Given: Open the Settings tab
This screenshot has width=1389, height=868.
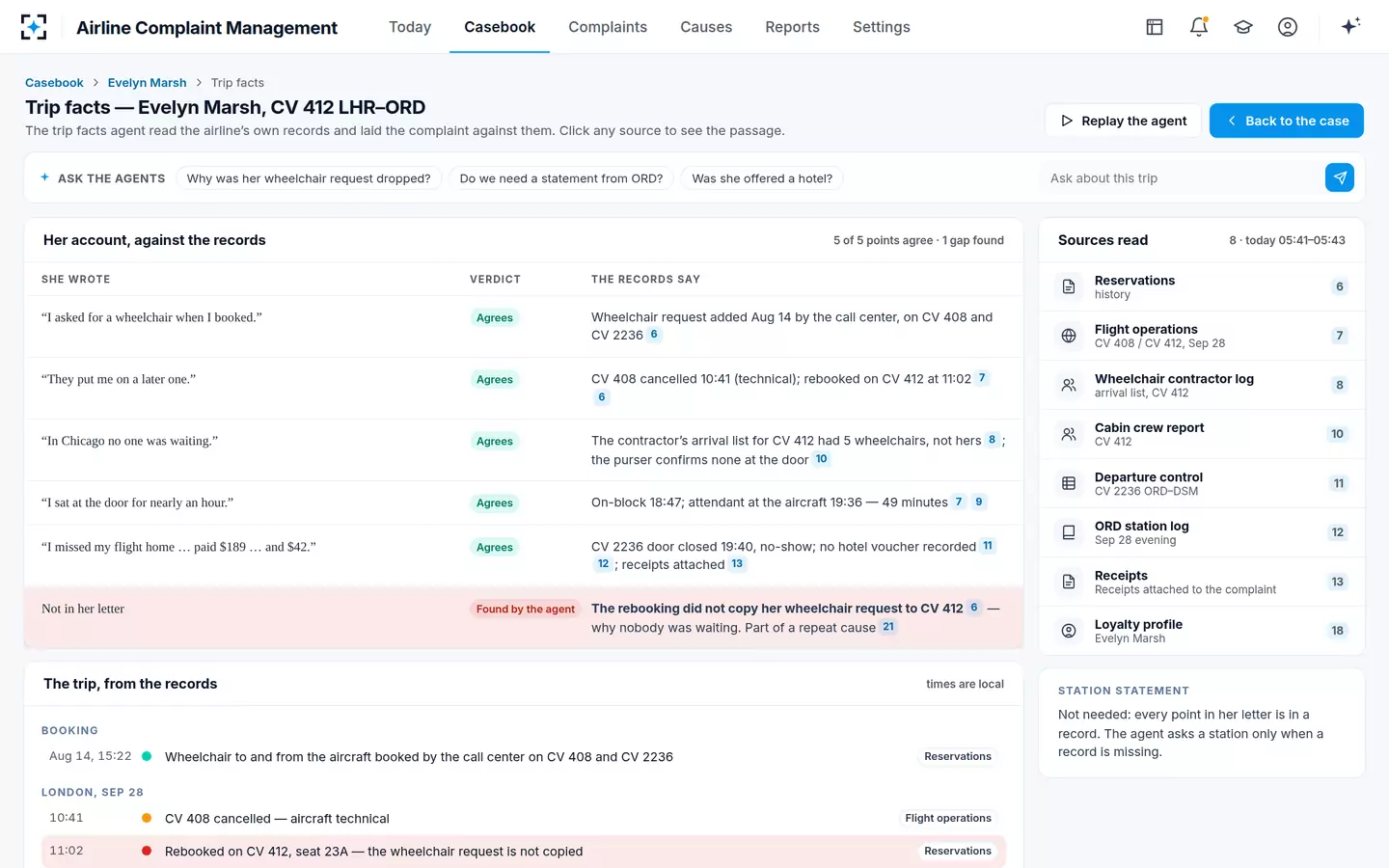Looking at the screenshot, I should 882,27.
